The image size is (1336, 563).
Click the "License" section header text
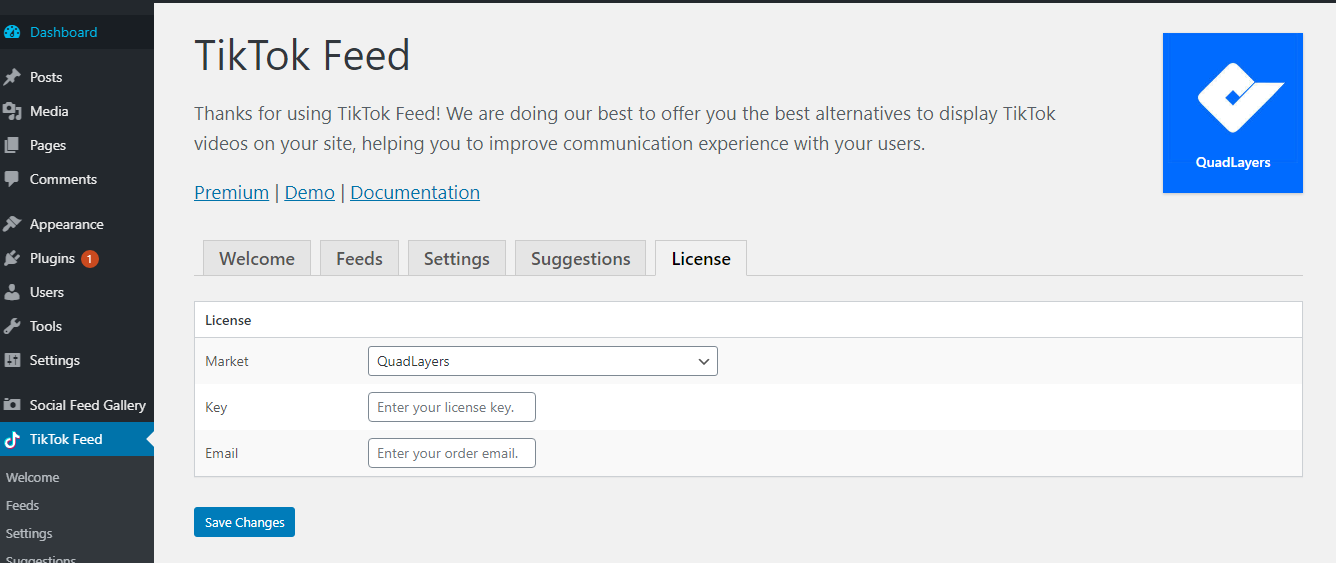pyautogui.click(x=228, y=320)
